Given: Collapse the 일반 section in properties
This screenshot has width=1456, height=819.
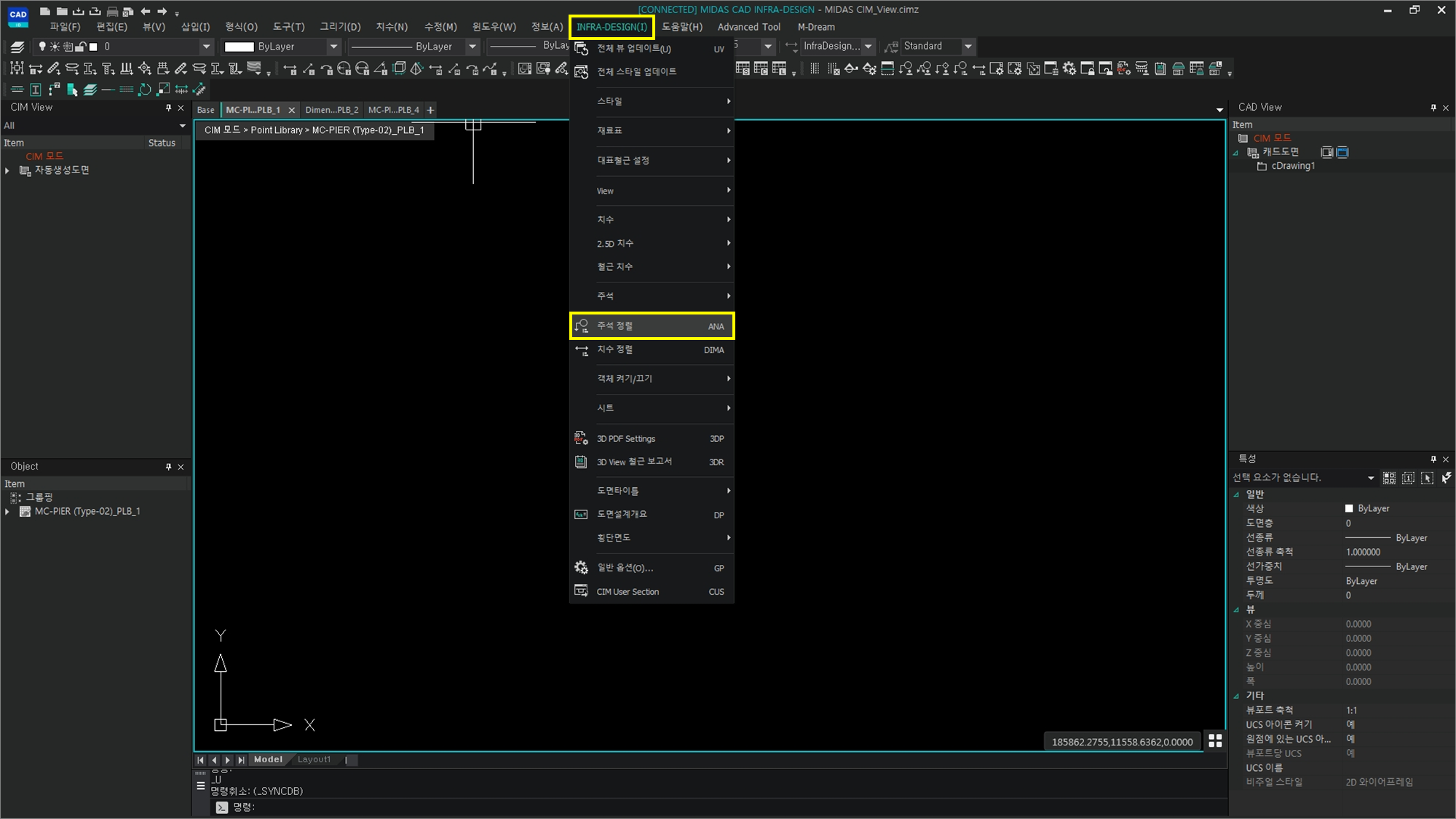Looking at the screenshot, I should (1236, 494).
